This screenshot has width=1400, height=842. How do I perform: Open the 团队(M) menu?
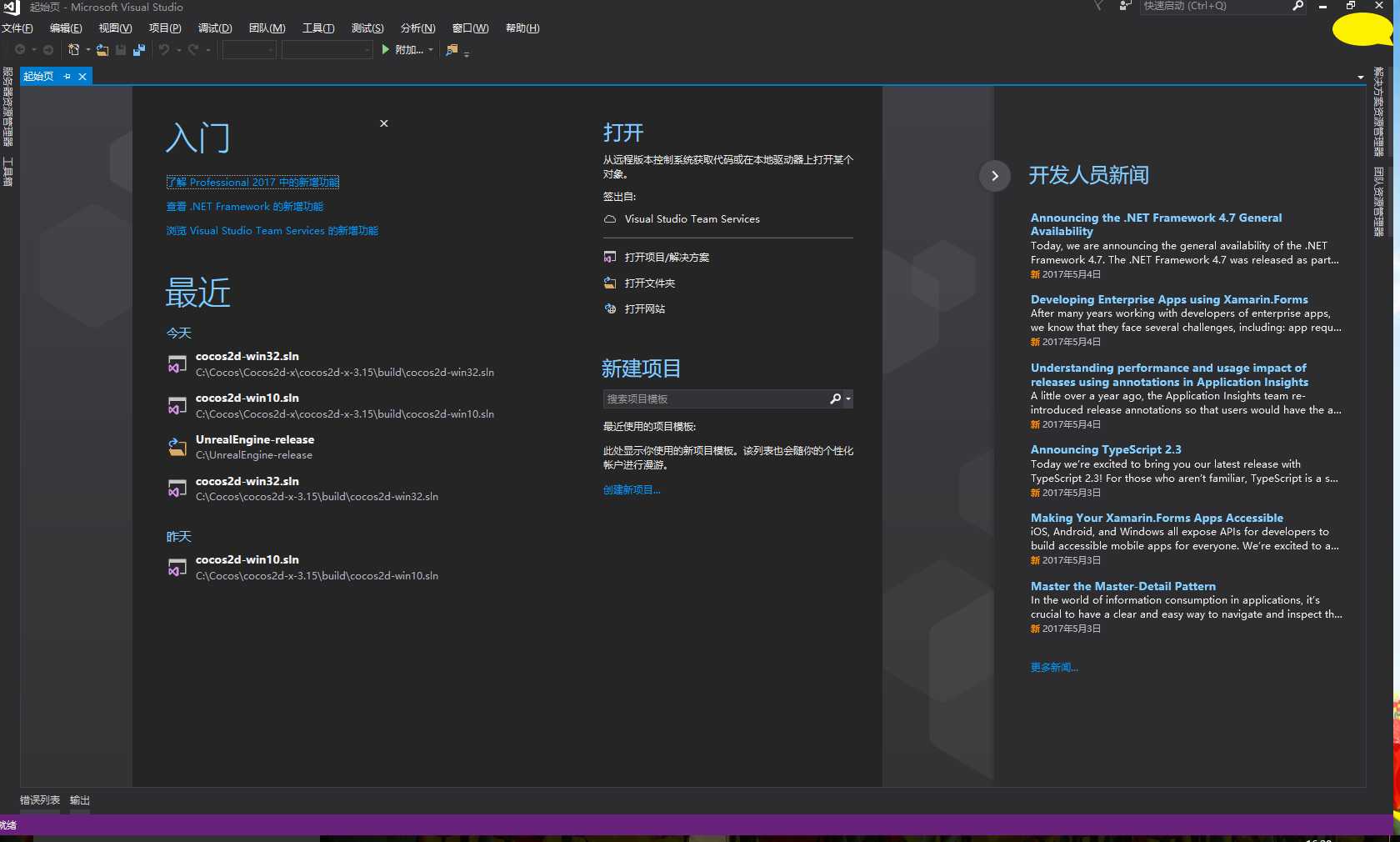[267, 28]
